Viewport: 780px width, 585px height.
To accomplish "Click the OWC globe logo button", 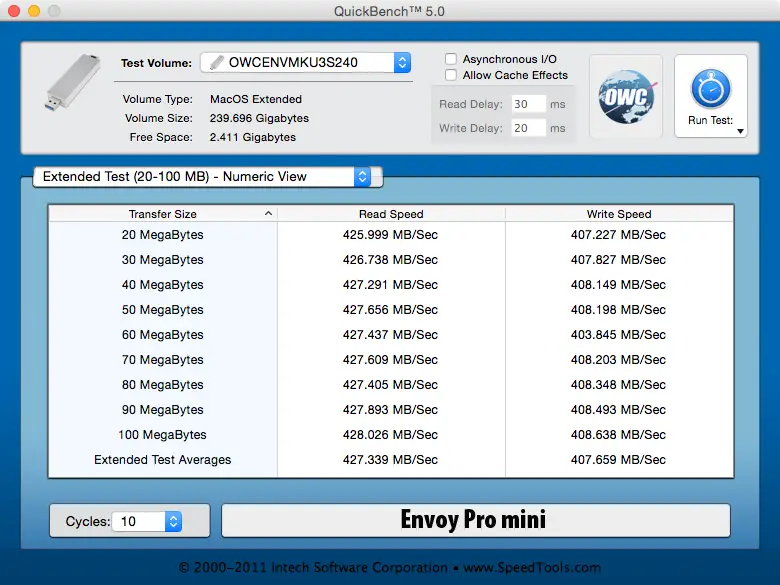I will [626, 97].
